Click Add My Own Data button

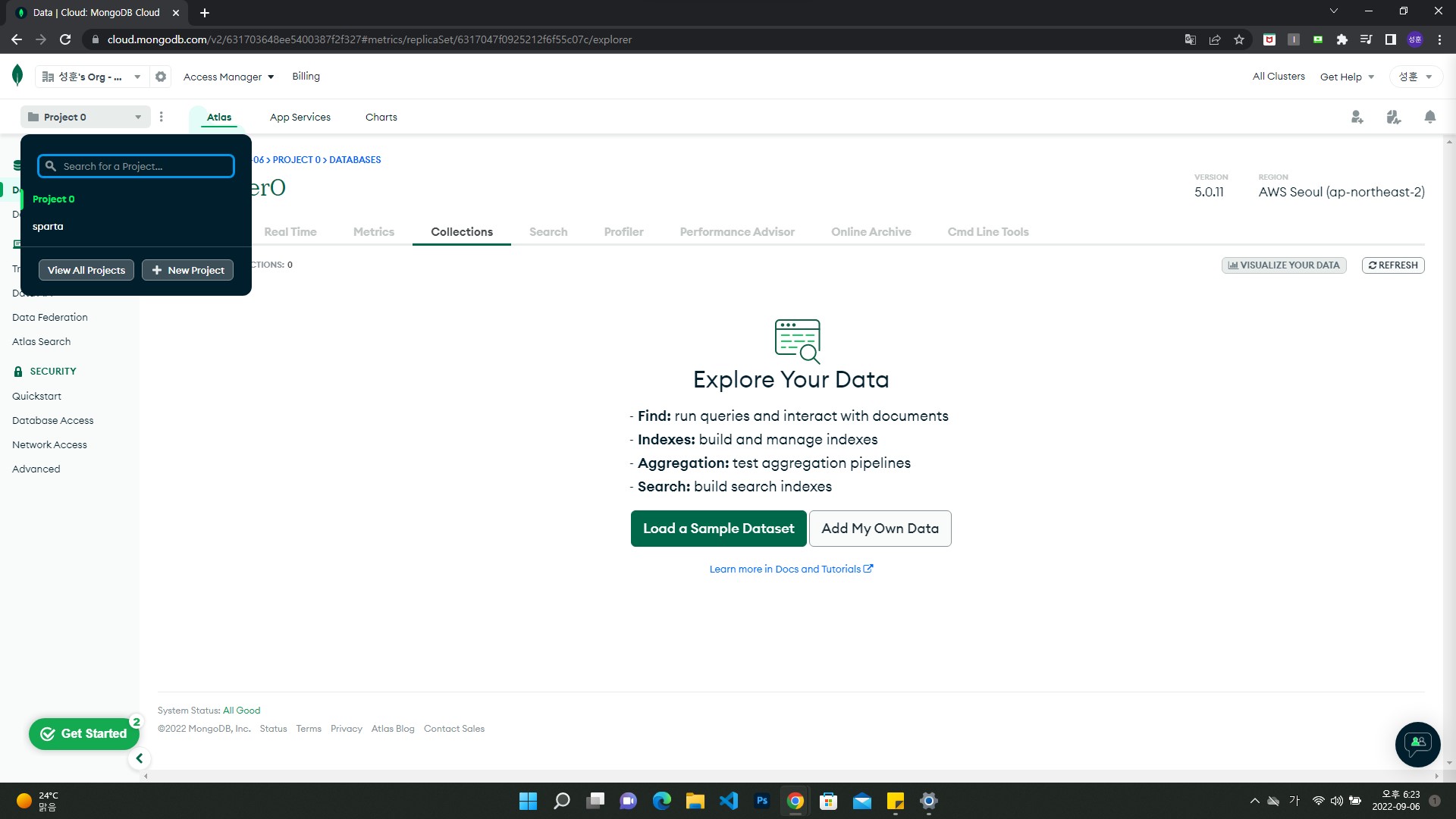(x=880, y=529)
